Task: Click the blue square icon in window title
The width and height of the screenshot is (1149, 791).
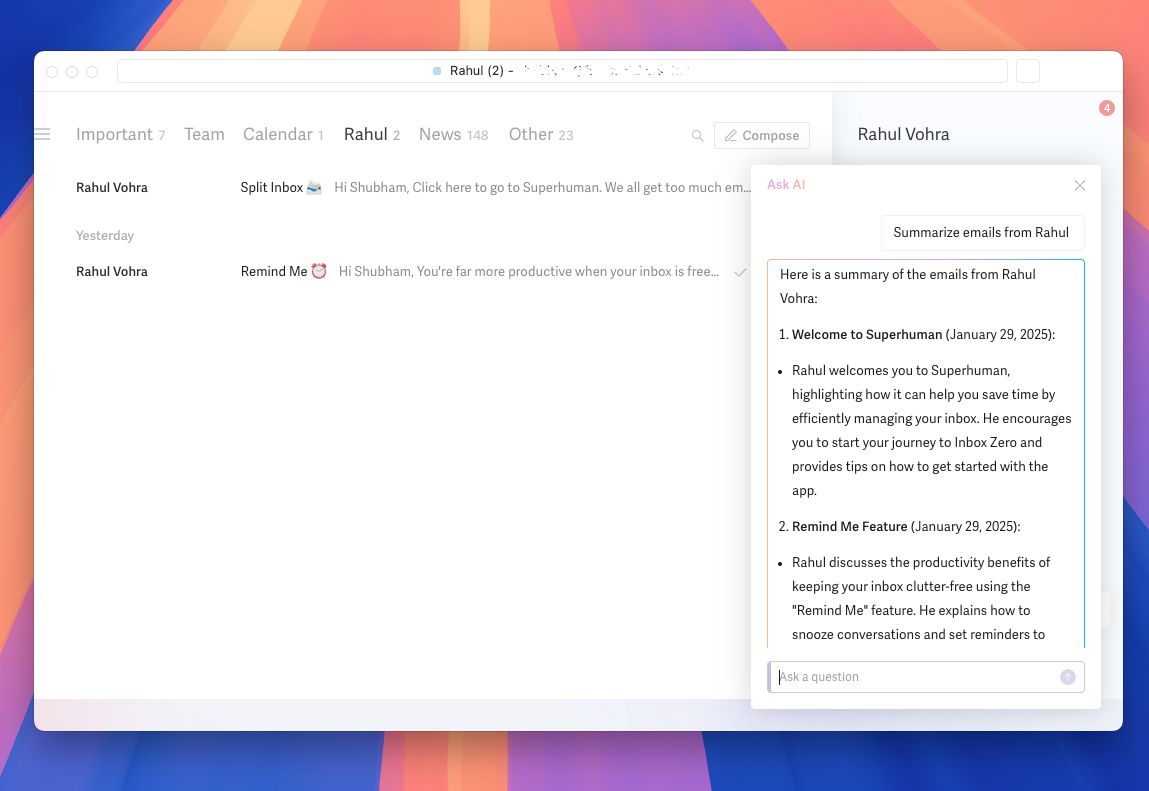Action: (x=437, y=71)
